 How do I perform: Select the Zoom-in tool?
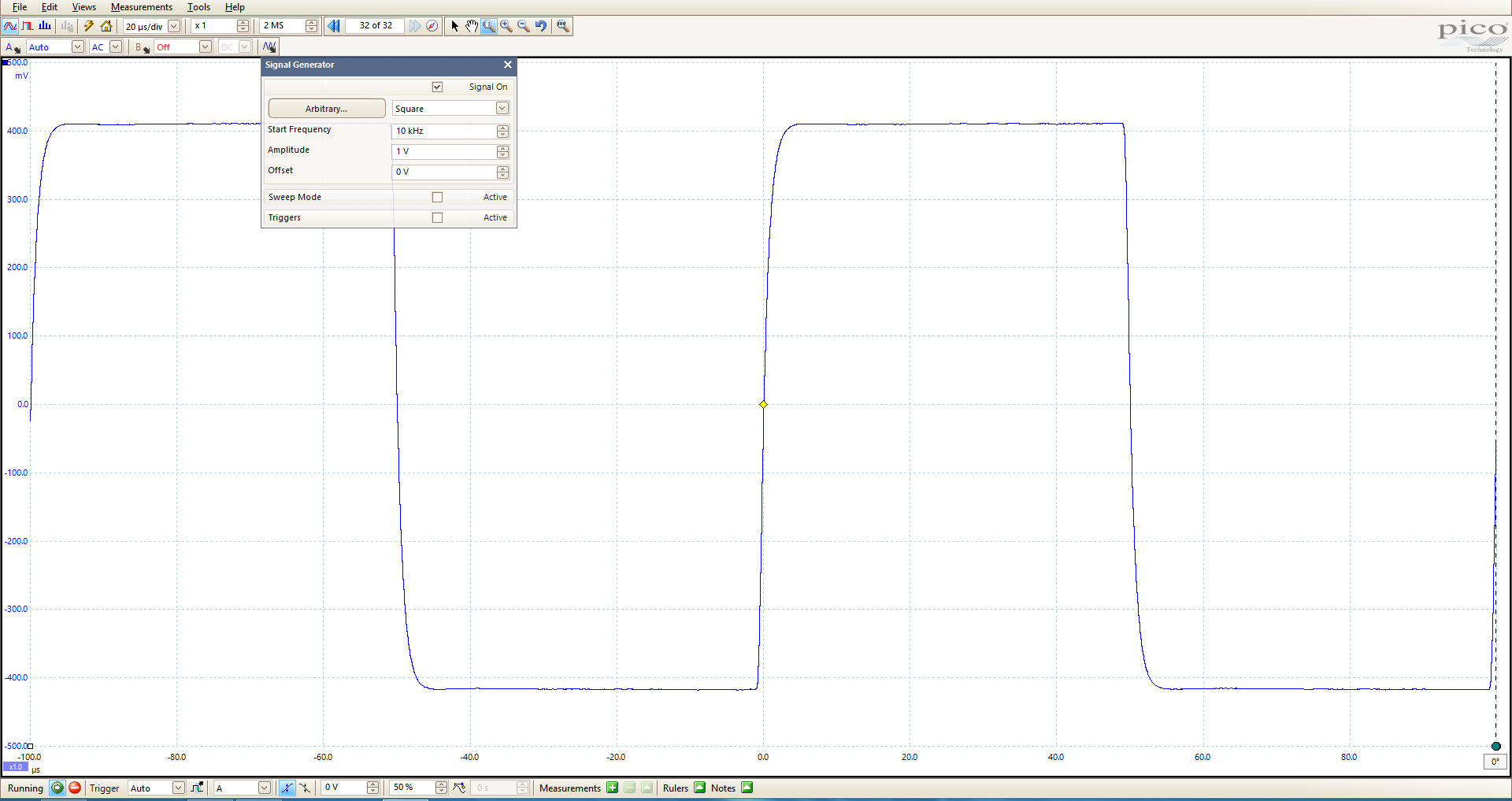[x=506, y=26]
